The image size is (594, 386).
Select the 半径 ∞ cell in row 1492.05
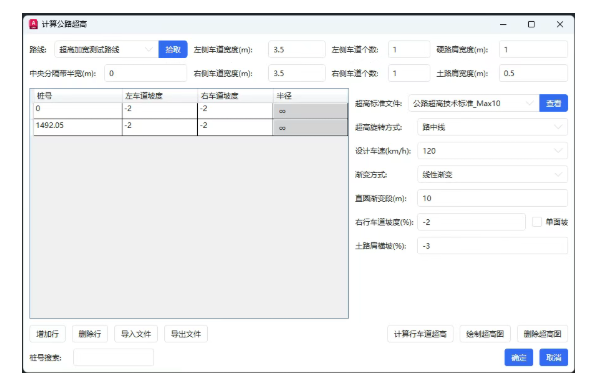point(310,128)
